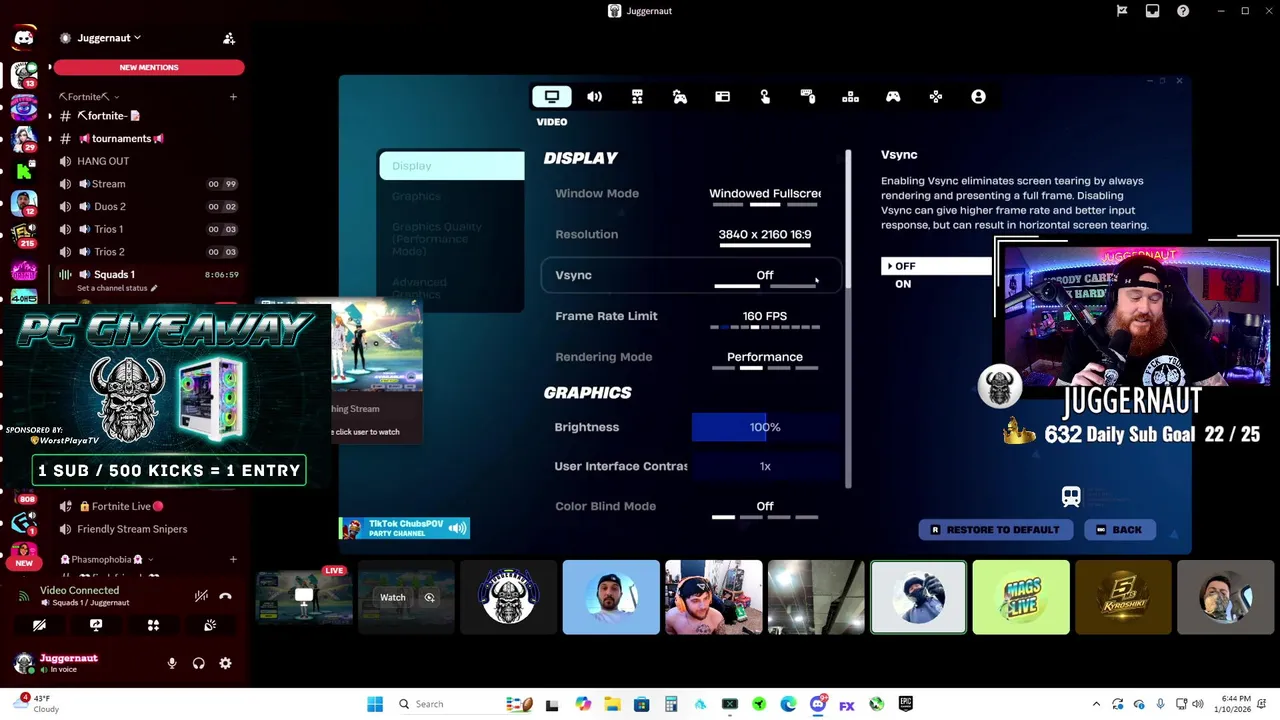Image resolution: width=1280 pixels, height=720 pixels.
Task: Open Discord inbox icon in title bar
Action: (x=1152, y=11)
